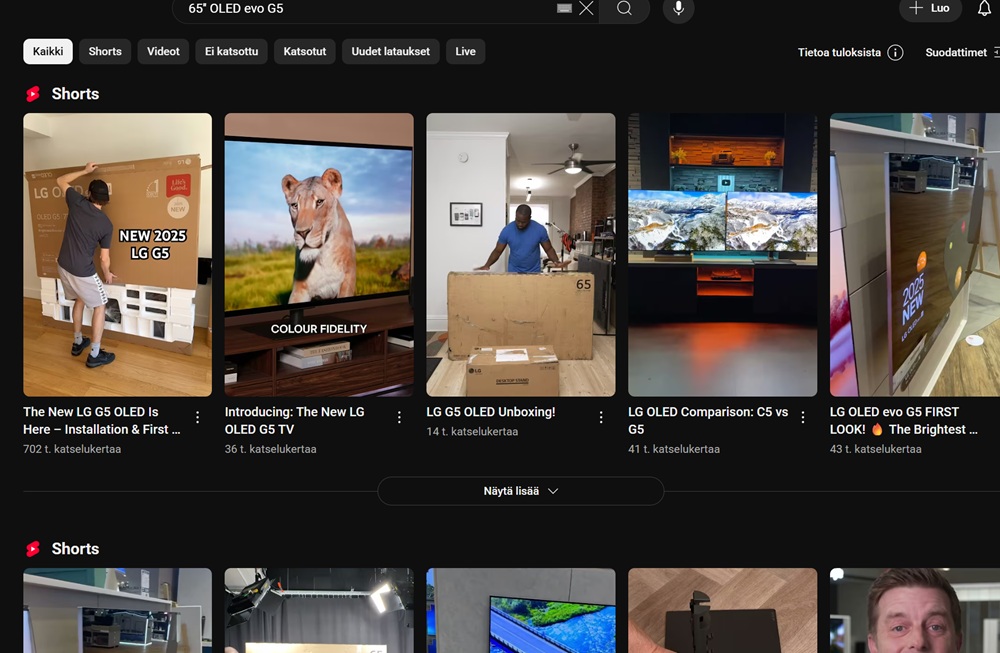Open the second-row short with colorful TV screen
The image size is (1000, 653).
[x=521, y=610]
